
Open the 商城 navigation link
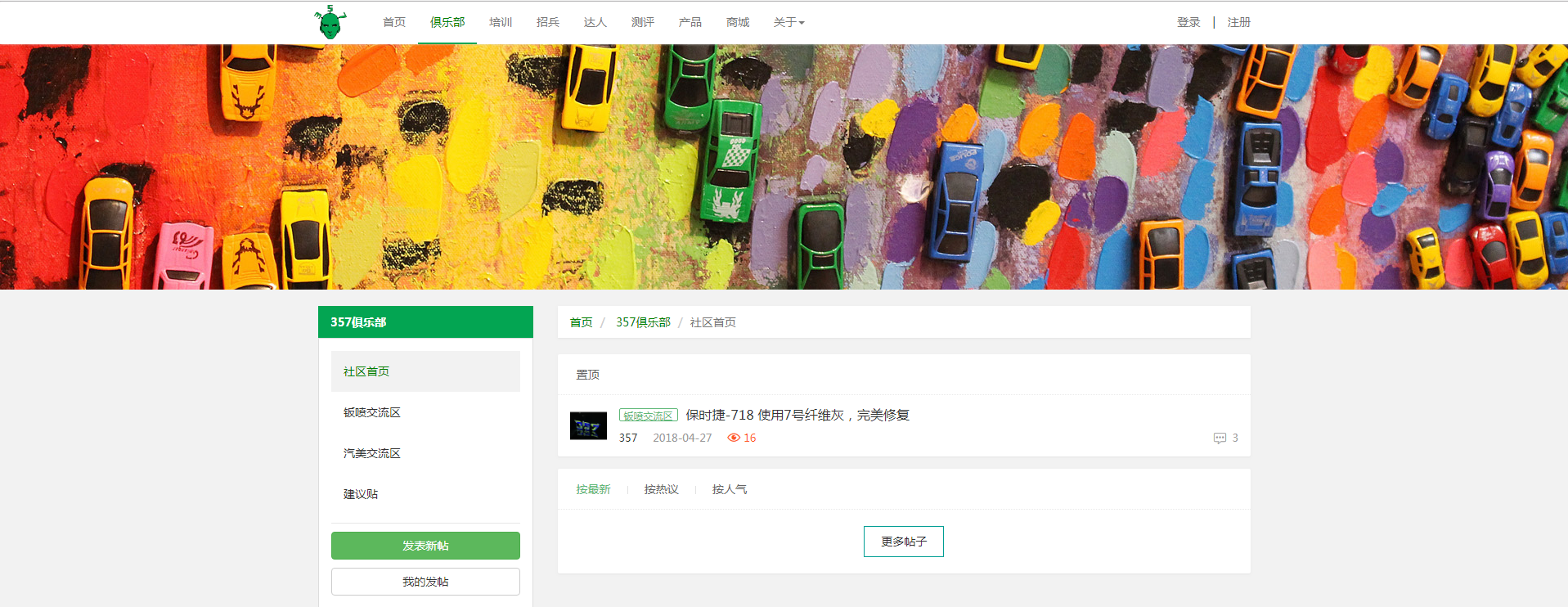[738, 22]
